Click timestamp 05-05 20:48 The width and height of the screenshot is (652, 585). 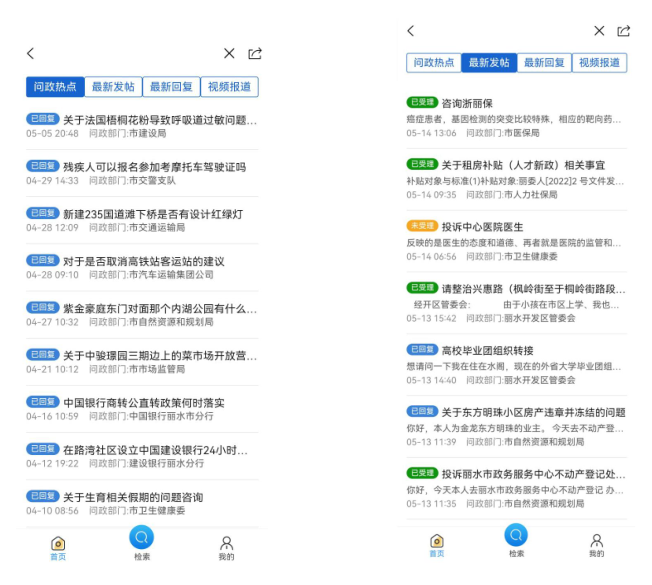(x=52, y=133)
